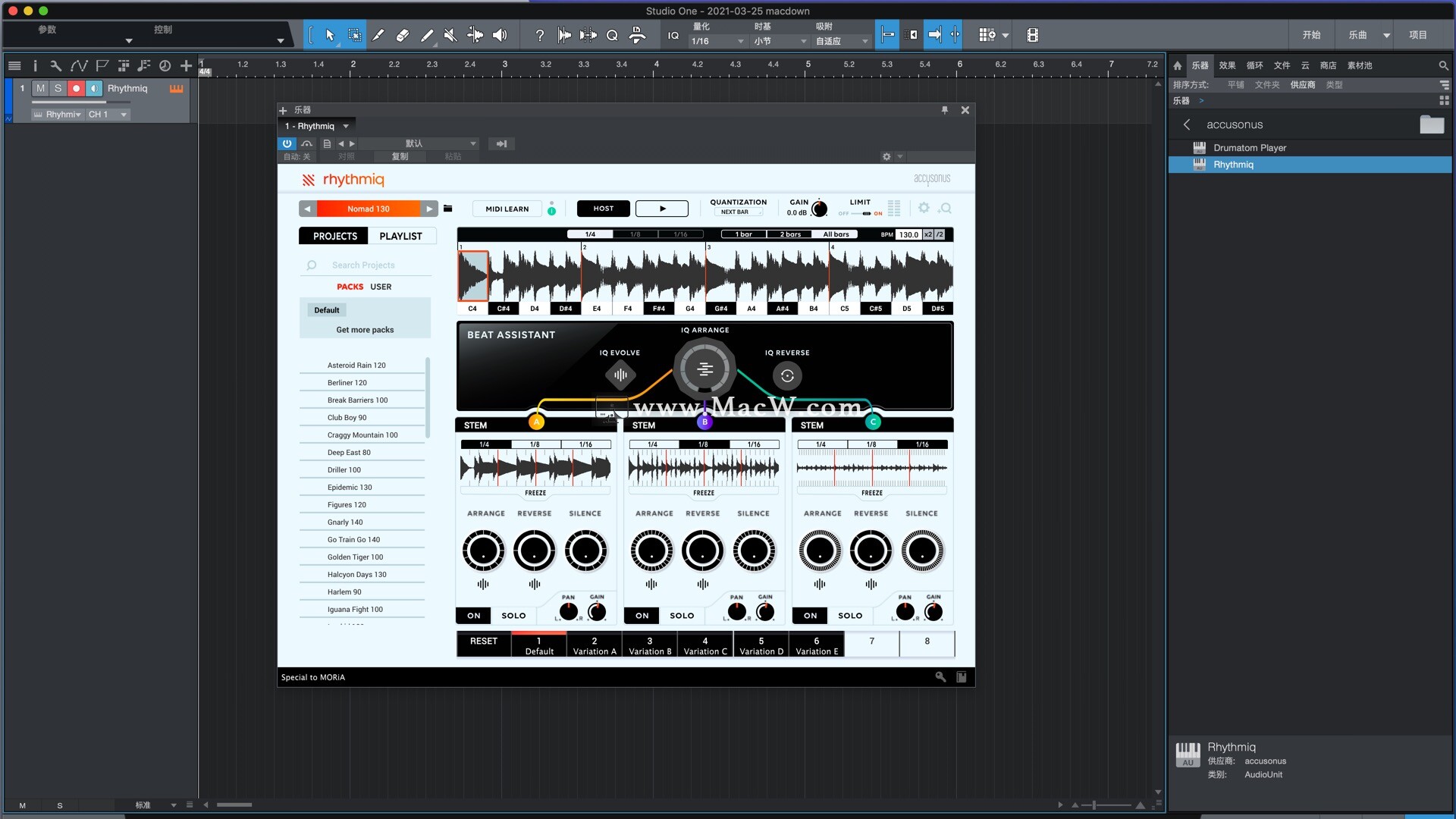This screenshot has width=1456, height=819.
Task: Select the Paint pencil tool
Action: (427, 35)
